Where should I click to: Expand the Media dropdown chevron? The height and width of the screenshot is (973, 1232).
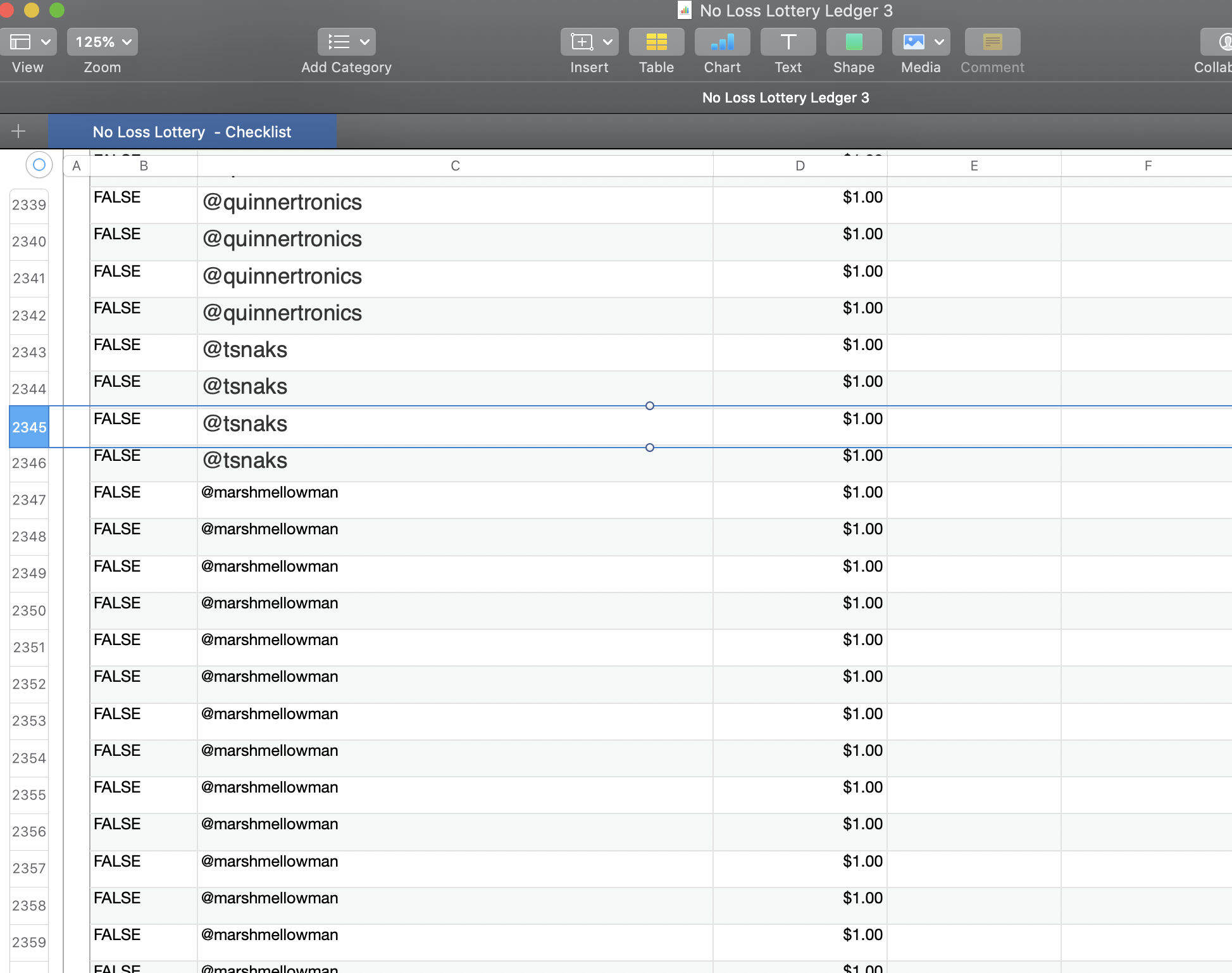tap(939, 42)
